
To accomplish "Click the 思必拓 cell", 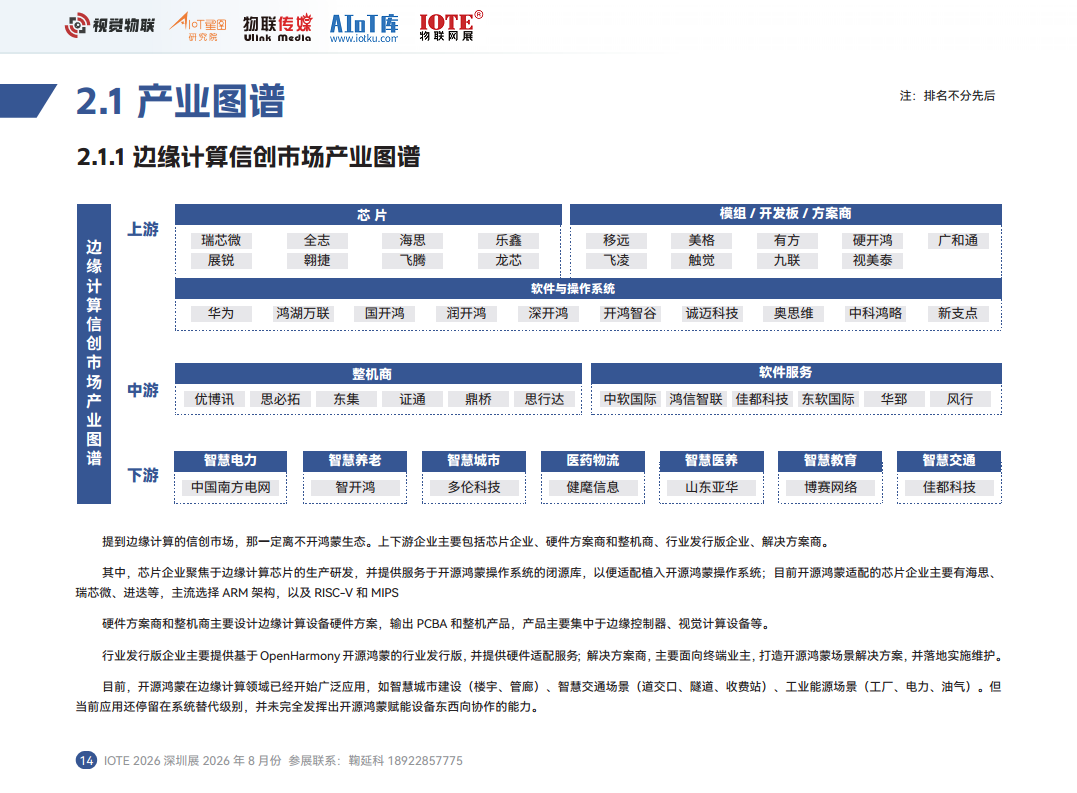I will pos(280,400).
